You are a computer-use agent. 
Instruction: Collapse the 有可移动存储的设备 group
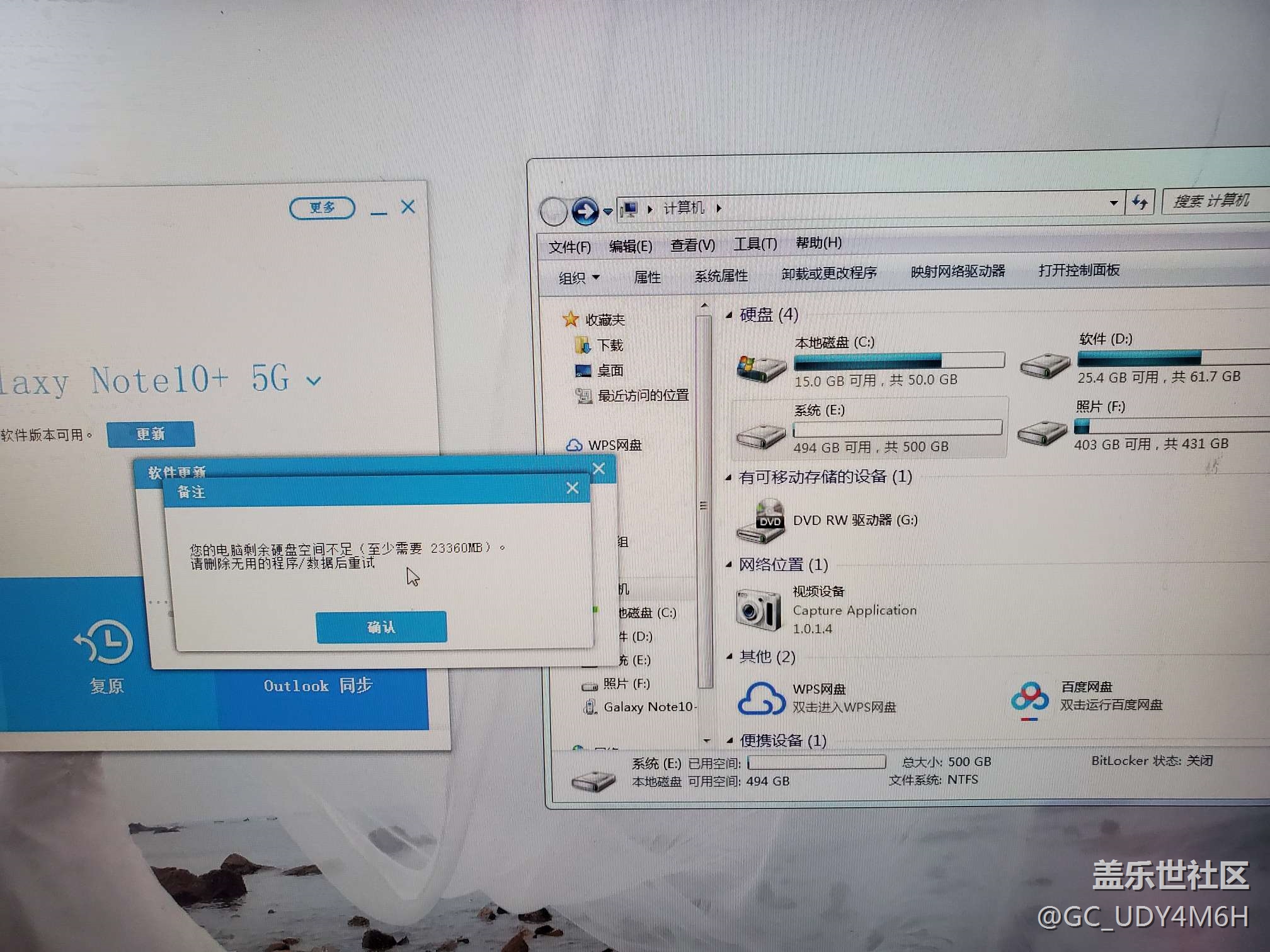click(x=729, y=478)
